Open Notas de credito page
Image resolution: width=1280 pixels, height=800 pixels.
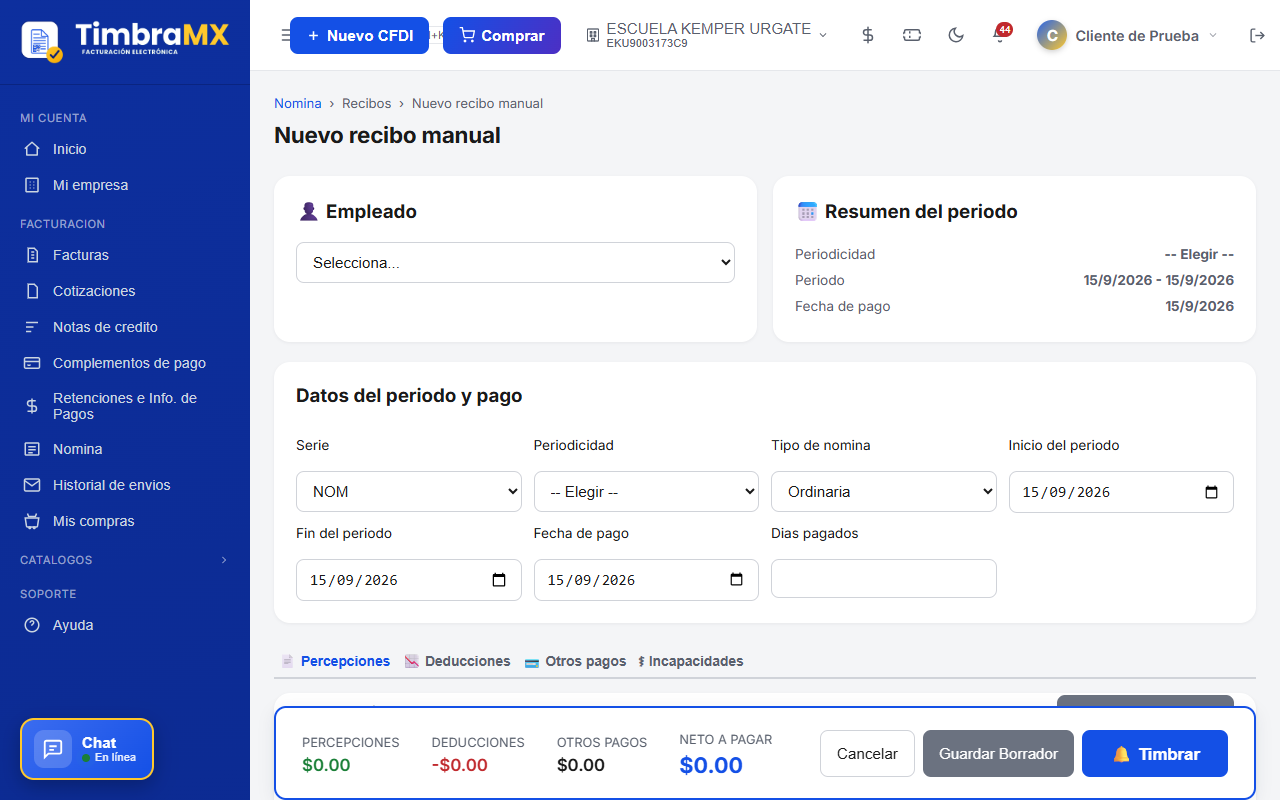(125, 327)
